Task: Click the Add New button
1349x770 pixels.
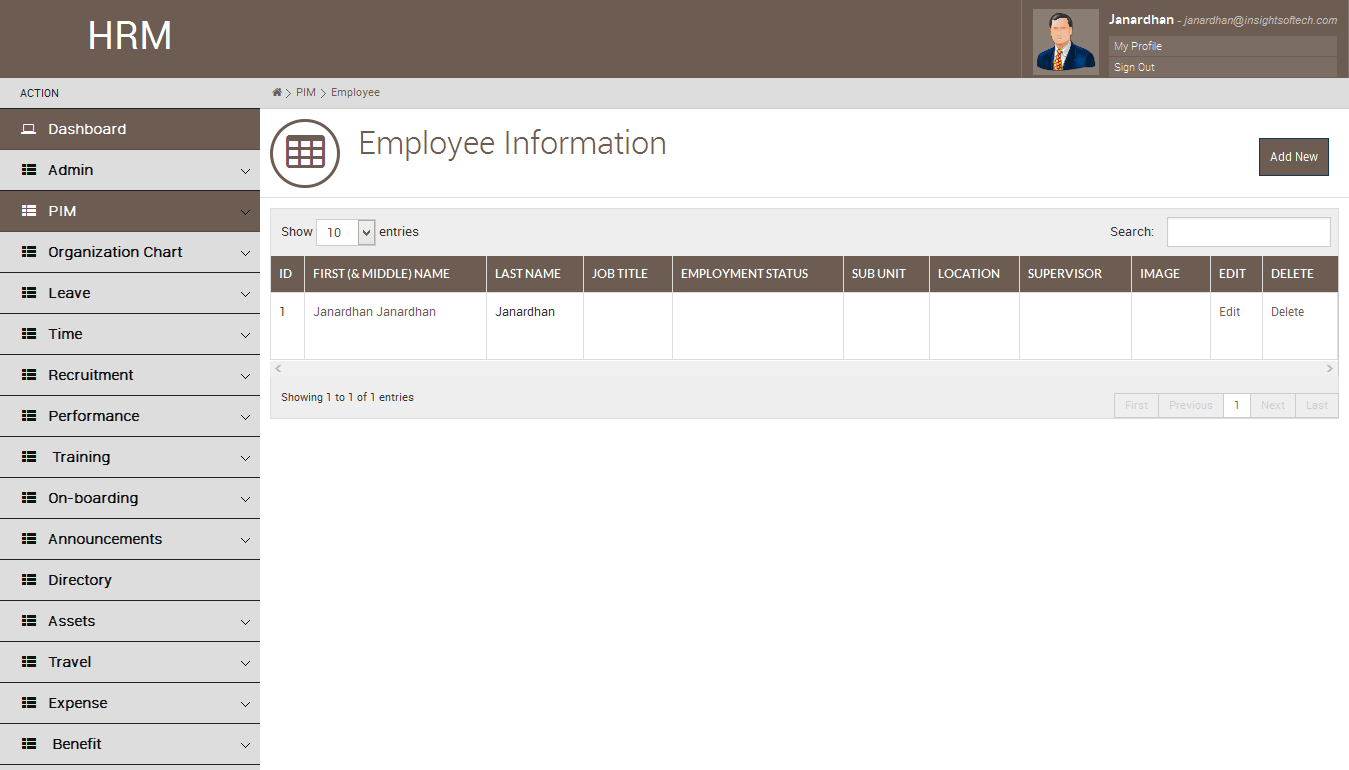Action: 1293,157
